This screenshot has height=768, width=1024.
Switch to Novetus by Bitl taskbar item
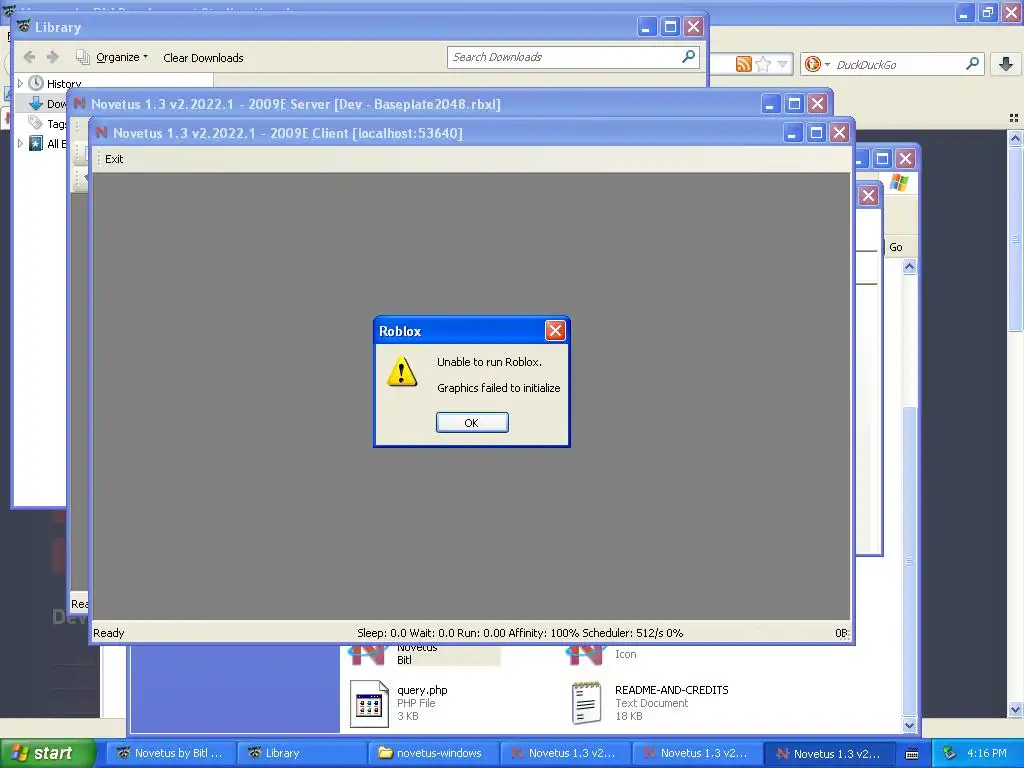(170, 754)
